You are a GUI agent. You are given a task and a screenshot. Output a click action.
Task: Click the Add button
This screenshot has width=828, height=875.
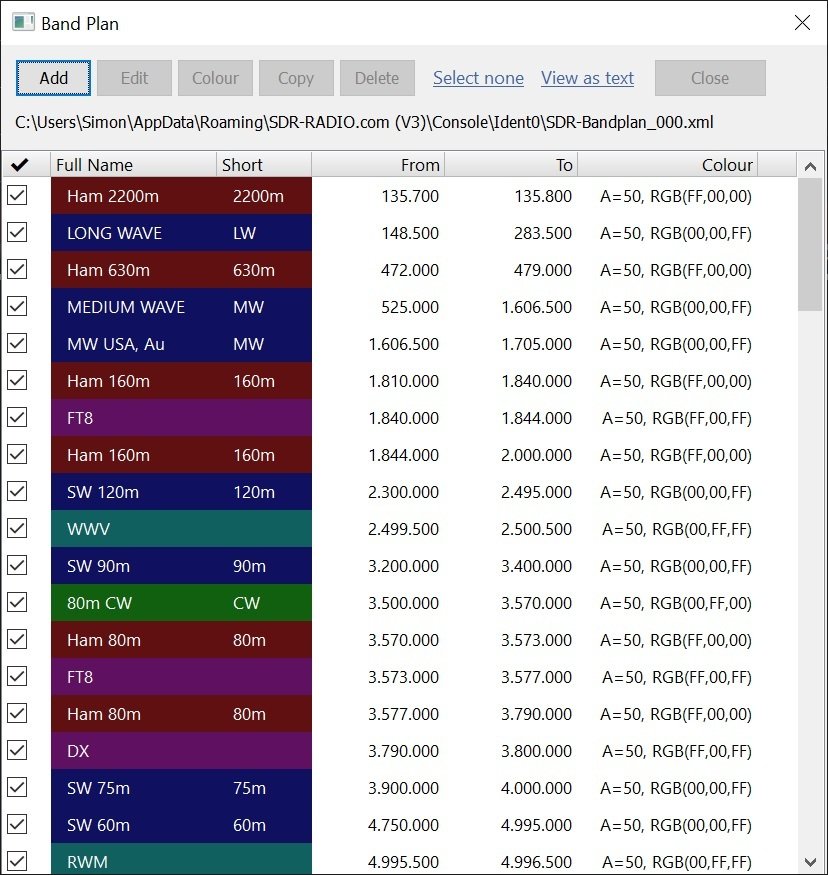click(x=53, y=78)
